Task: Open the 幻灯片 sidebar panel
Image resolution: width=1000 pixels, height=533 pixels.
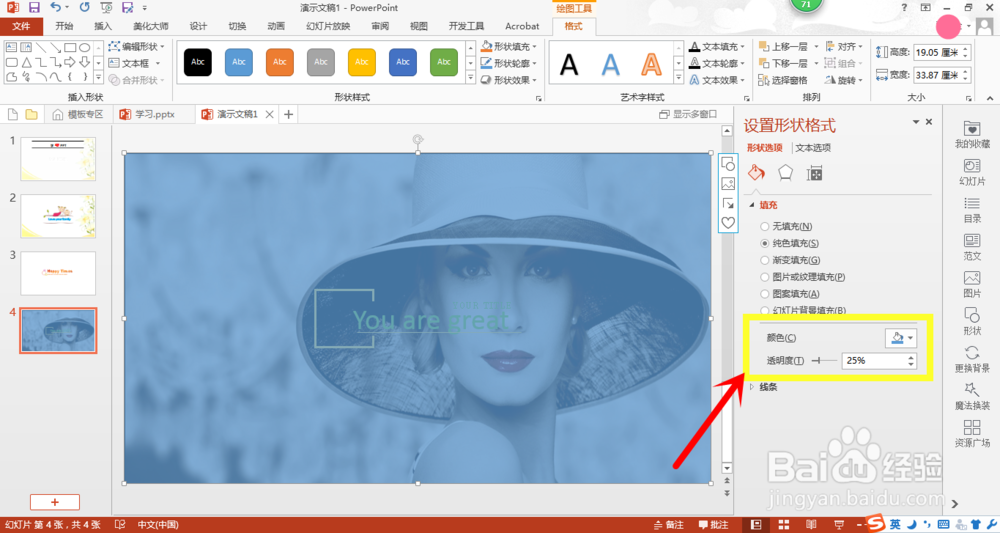Action: [972, 172]
